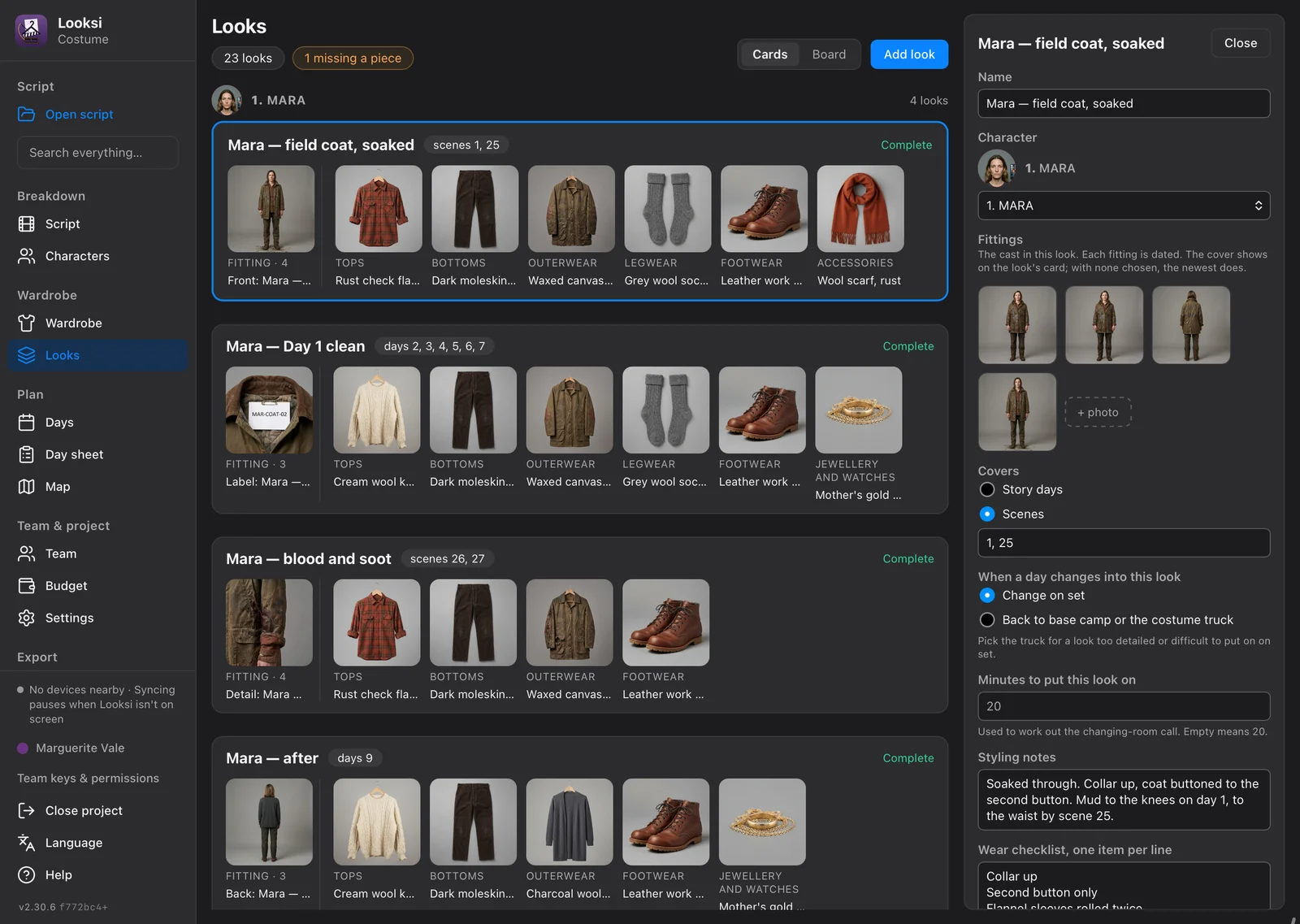Click the Add look button

coord(909,54)
